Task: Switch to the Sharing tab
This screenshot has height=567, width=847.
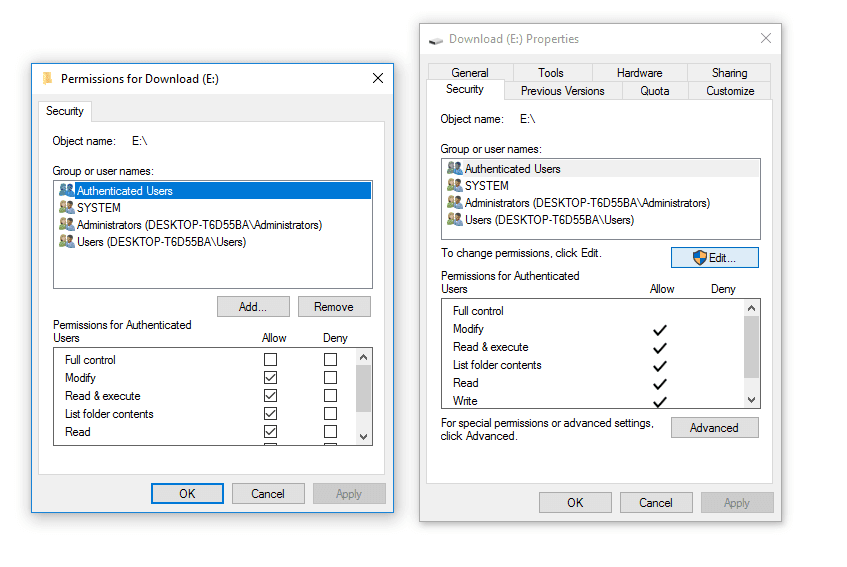Action: pyautogui.click(x=729, y=73)
